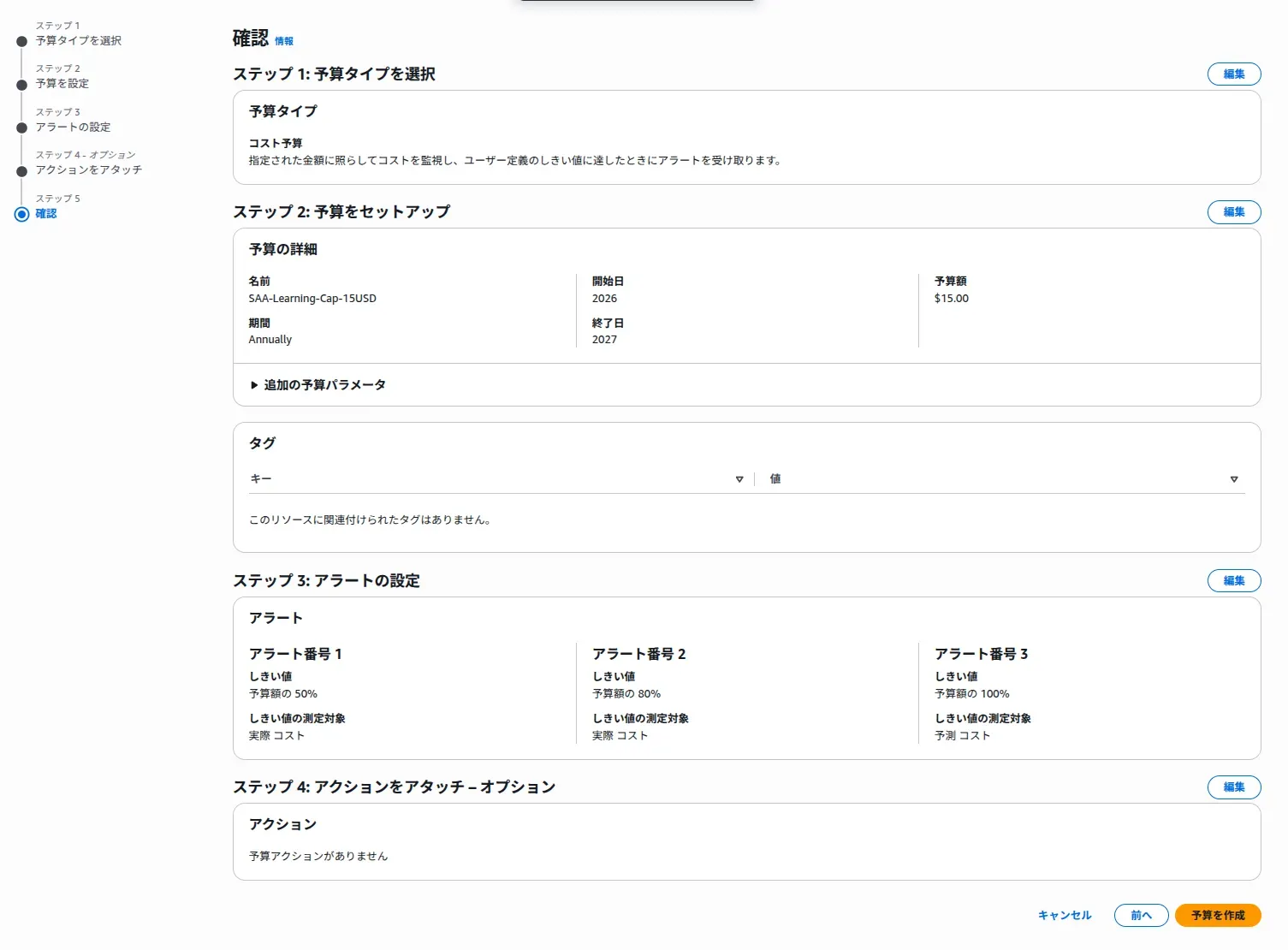Expand 追加の予算パラメータ section
Screen dimensions: 1288x950
[318, 385]
